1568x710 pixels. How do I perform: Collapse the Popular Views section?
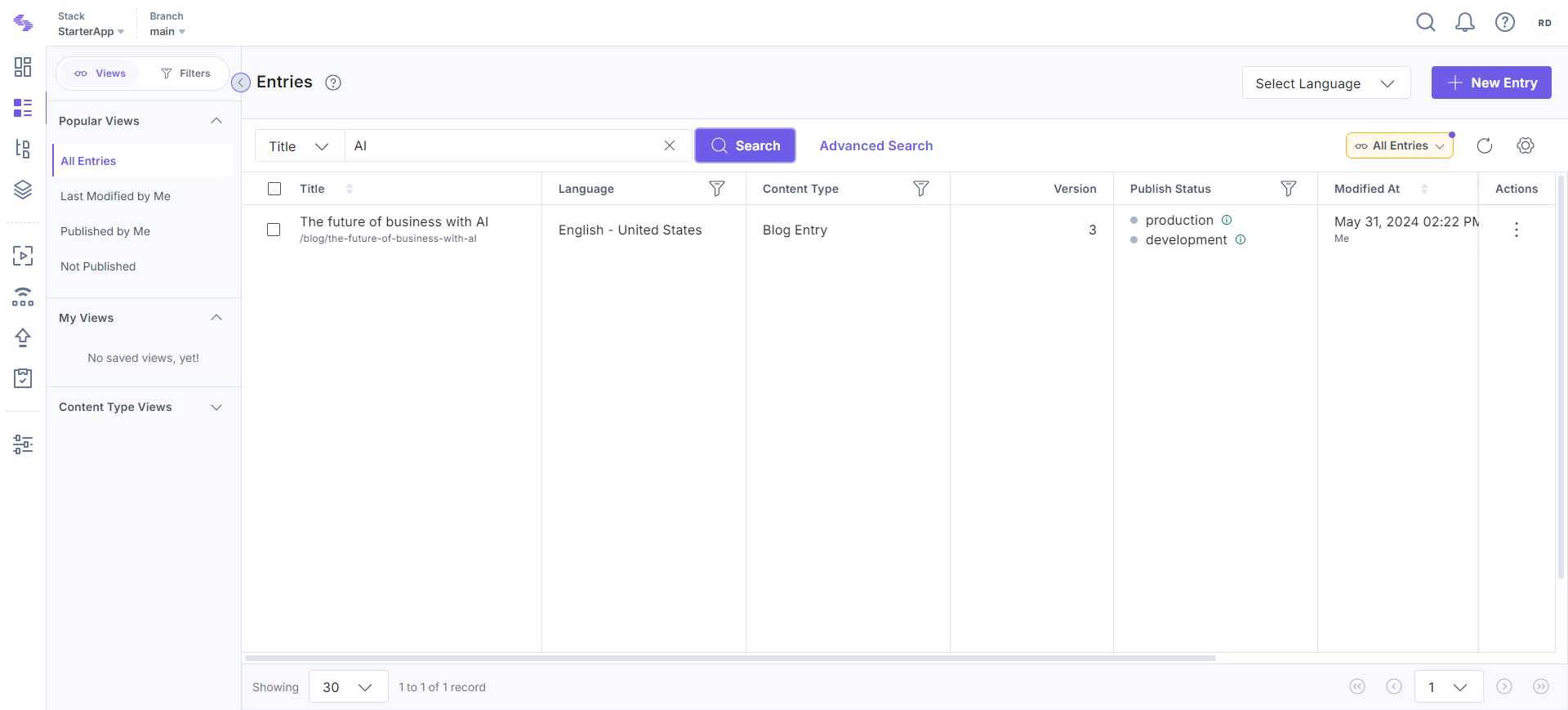coord(216,121)
